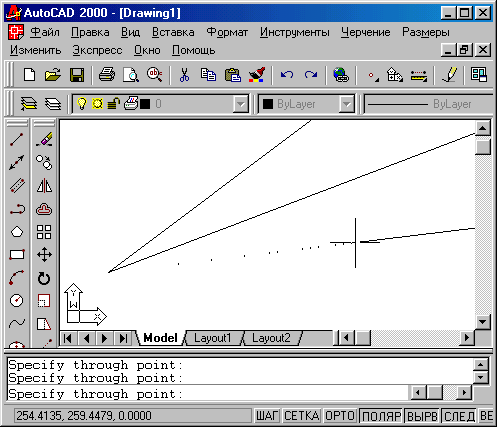Click the New drawing icon

tap(30, 75)
